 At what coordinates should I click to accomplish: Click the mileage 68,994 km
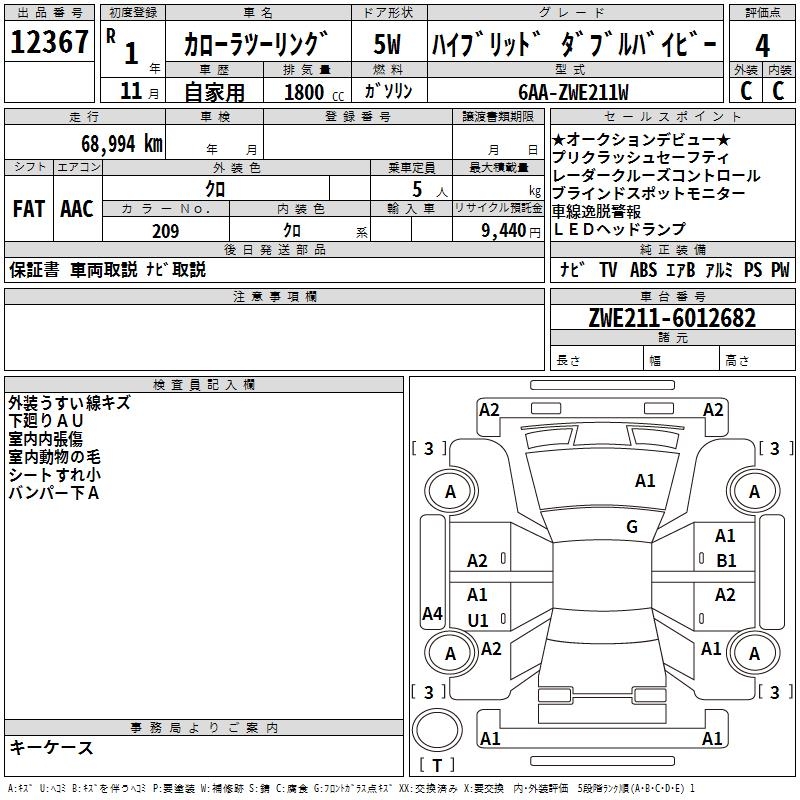[121, 144]
